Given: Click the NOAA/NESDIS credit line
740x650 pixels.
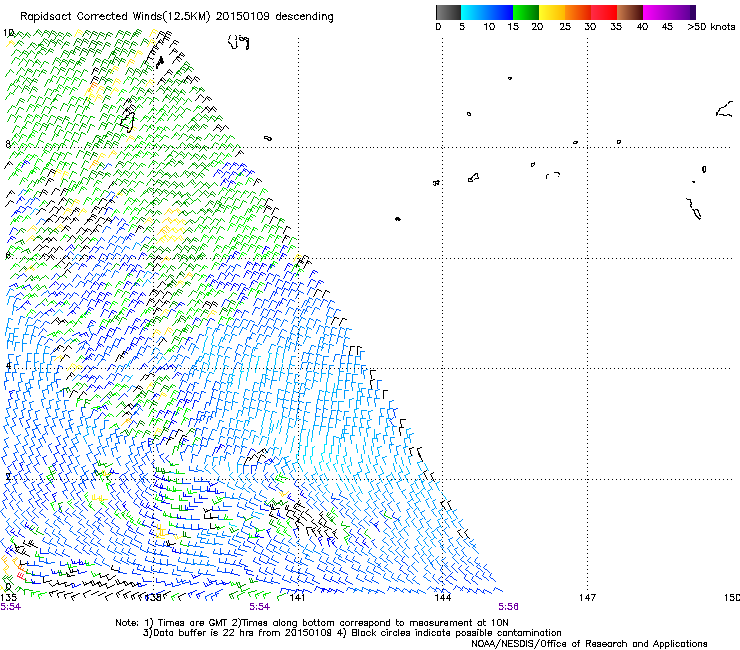Looking at the screenshot, I should tap(589, 644).
